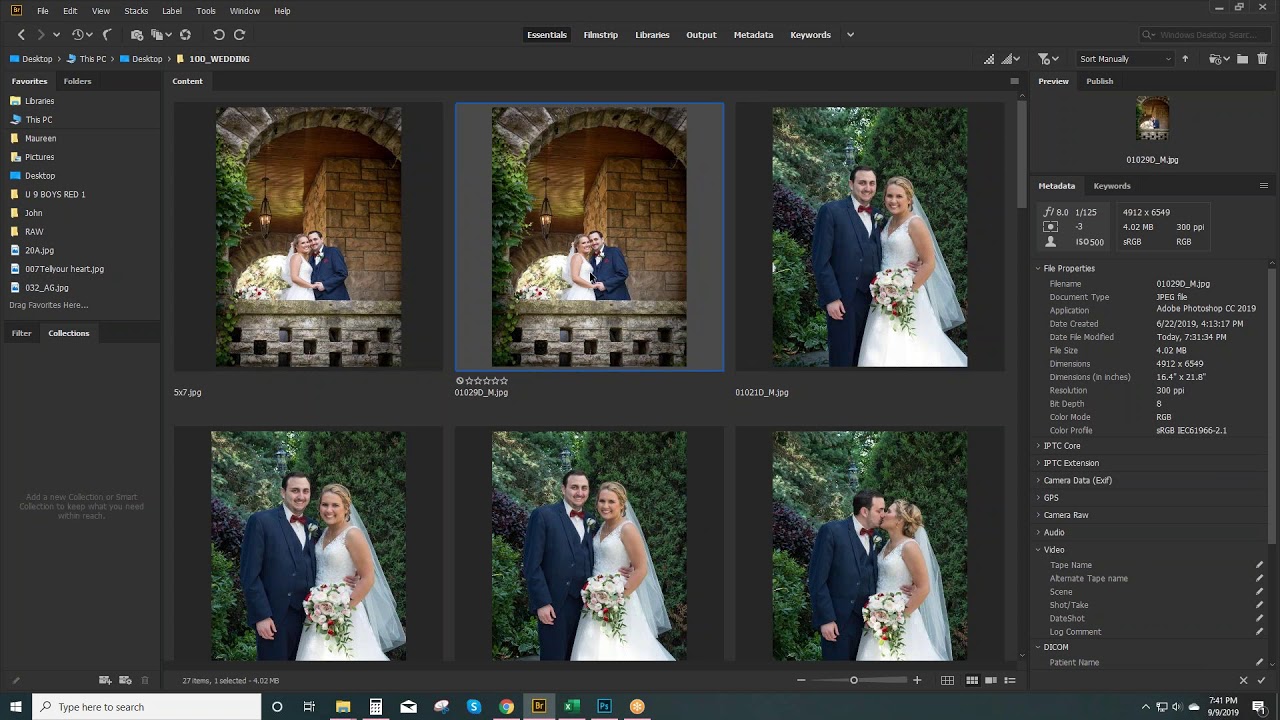Click the lock thumbnail grid icon
This screenshot has height=720, width=1280.
coord(947,680)
